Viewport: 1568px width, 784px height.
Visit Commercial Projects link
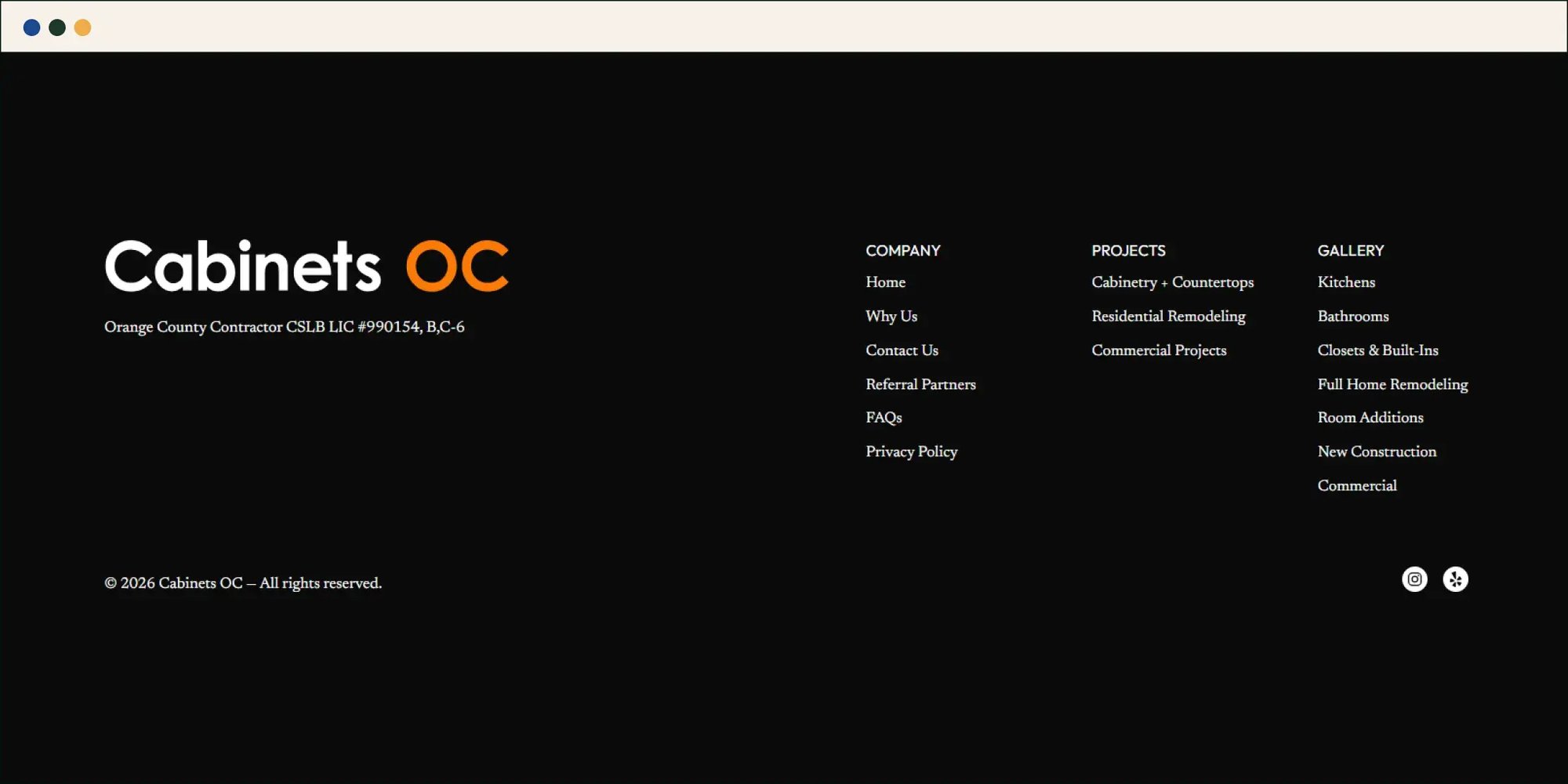pyautogui.click(x=1159, y=350)
